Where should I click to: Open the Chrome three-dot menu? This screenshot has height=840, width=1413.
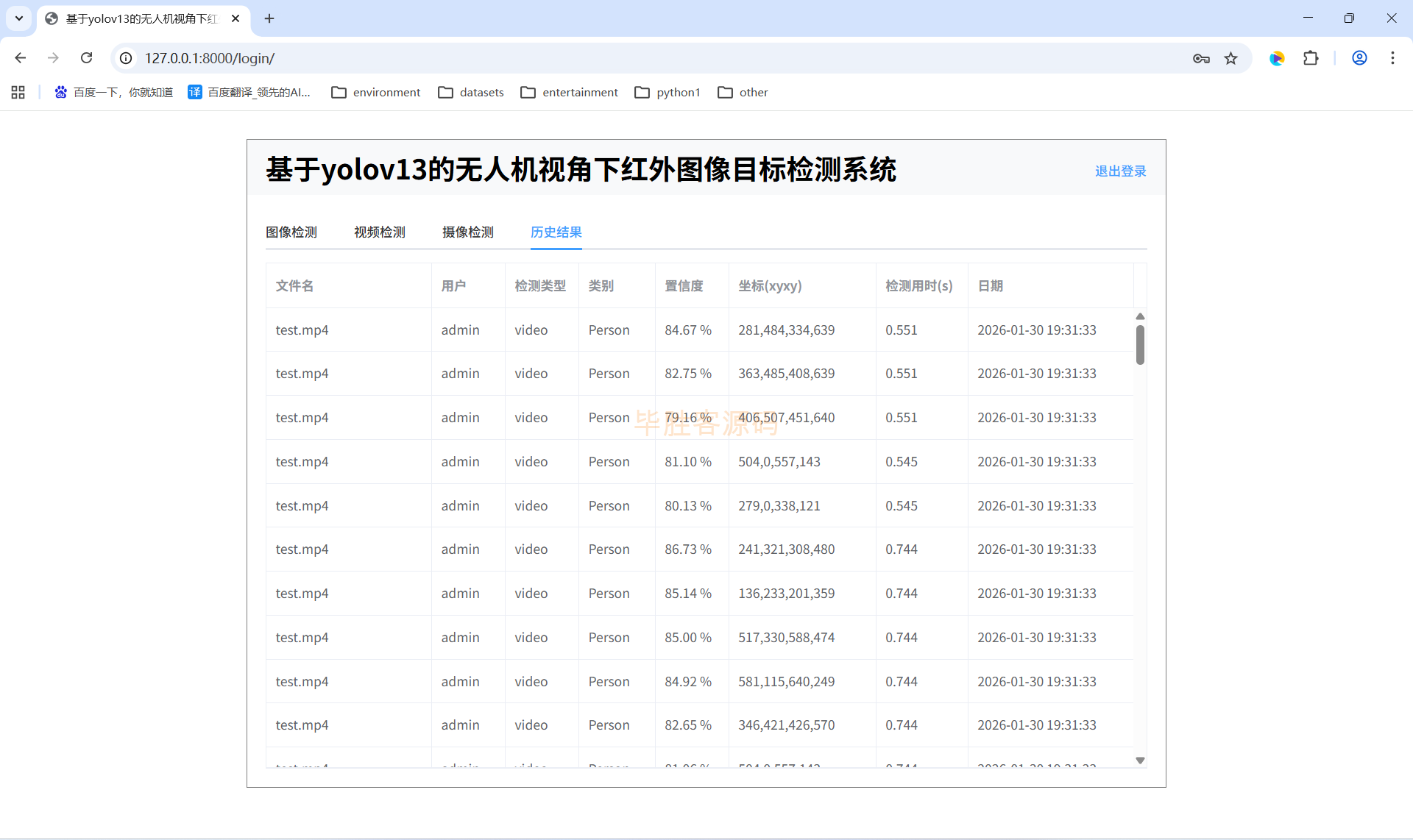click(x=1392, y=58)
